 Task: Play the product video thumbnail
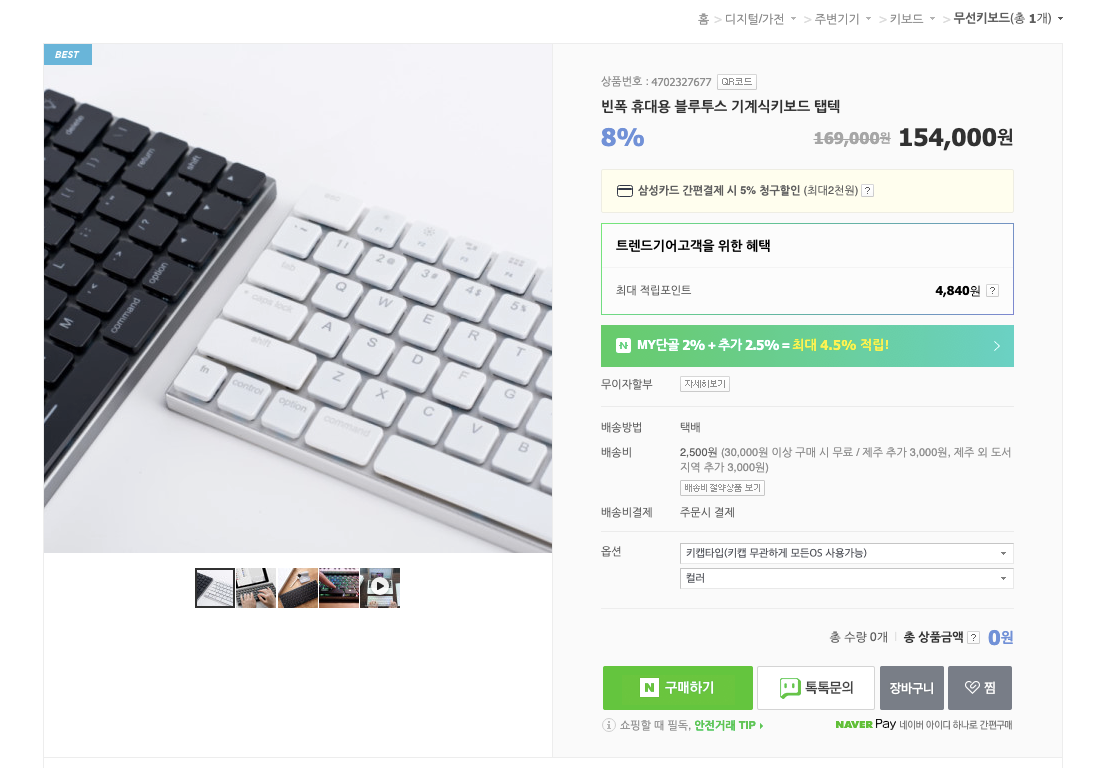(x=380, y=587)
